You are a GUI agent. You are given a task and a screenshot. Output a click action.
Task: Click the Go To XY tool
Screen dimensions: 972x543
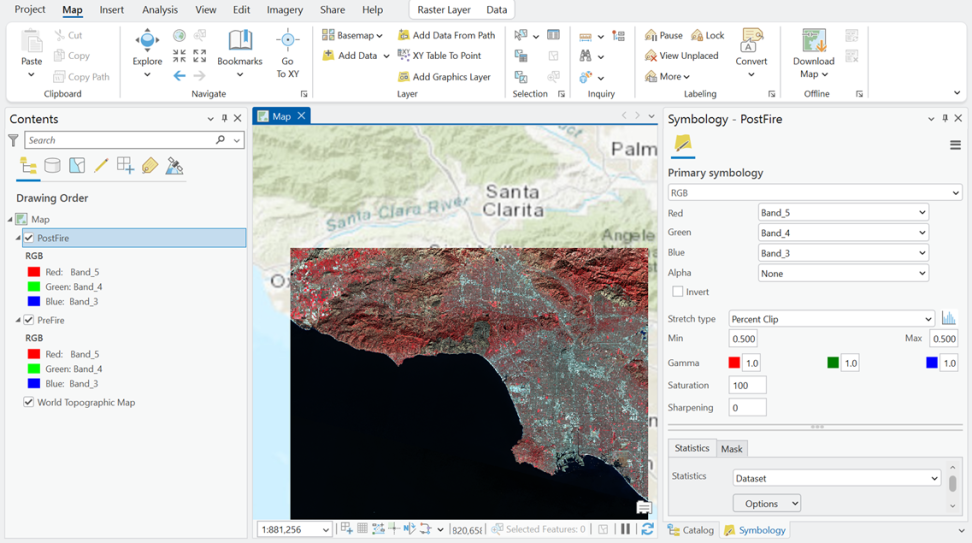288,53
